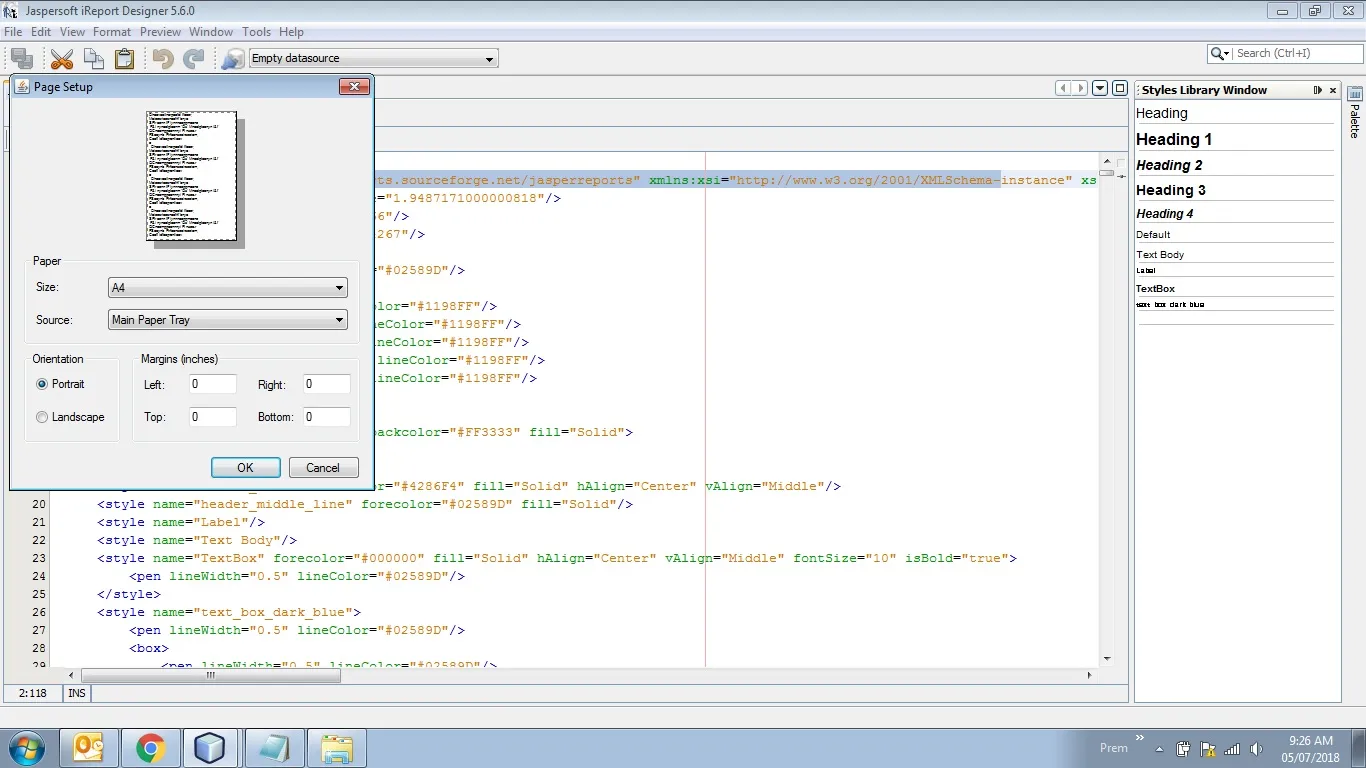This screenshot has width=1366, height=768.
Task: Open Windows Explorer from the taskbar
Action: tap(337, 748)
